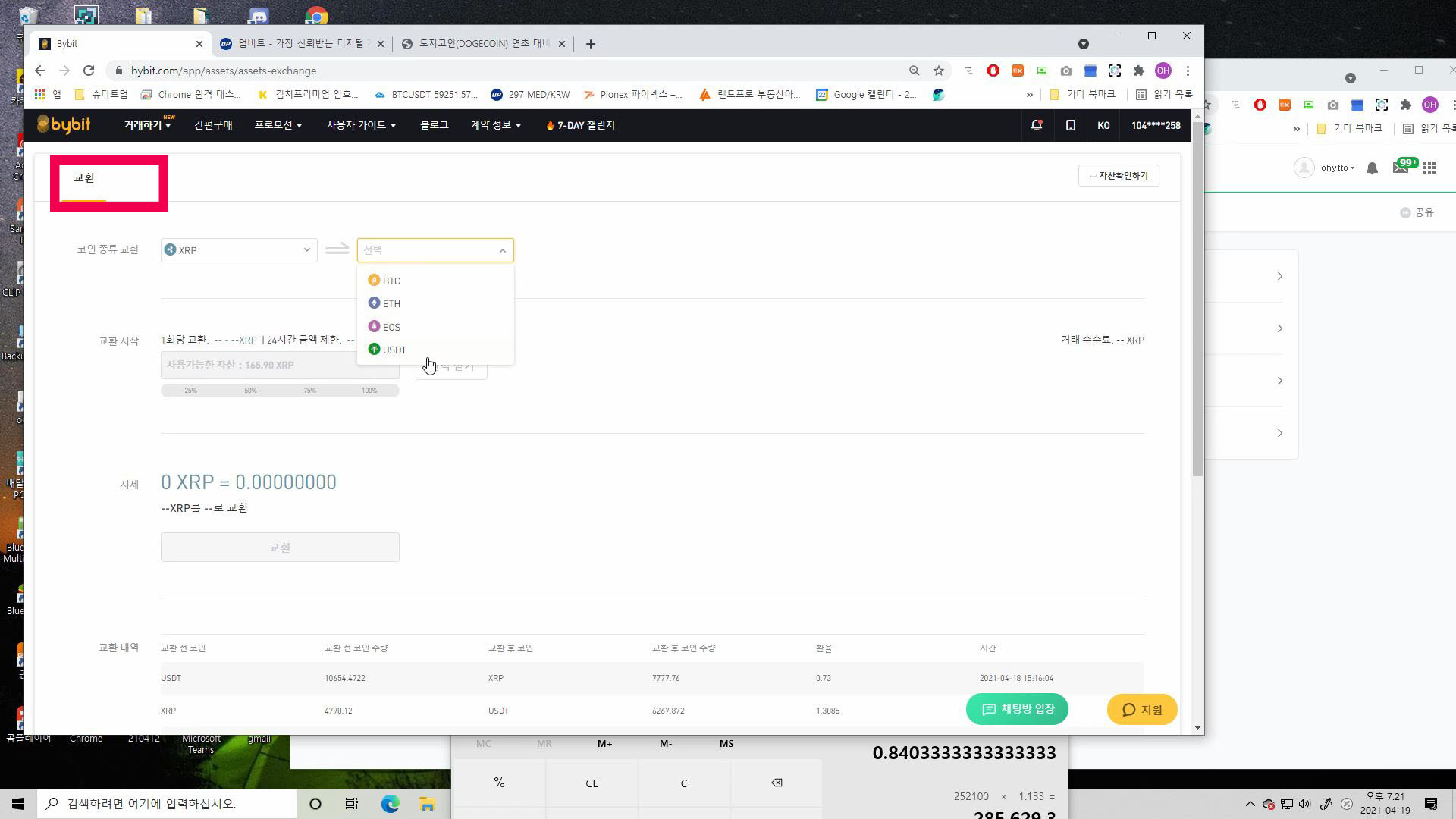Viewport: 1456px width, 819px height.
Task: Click the Bybit logo
Action: click(64, 125)
